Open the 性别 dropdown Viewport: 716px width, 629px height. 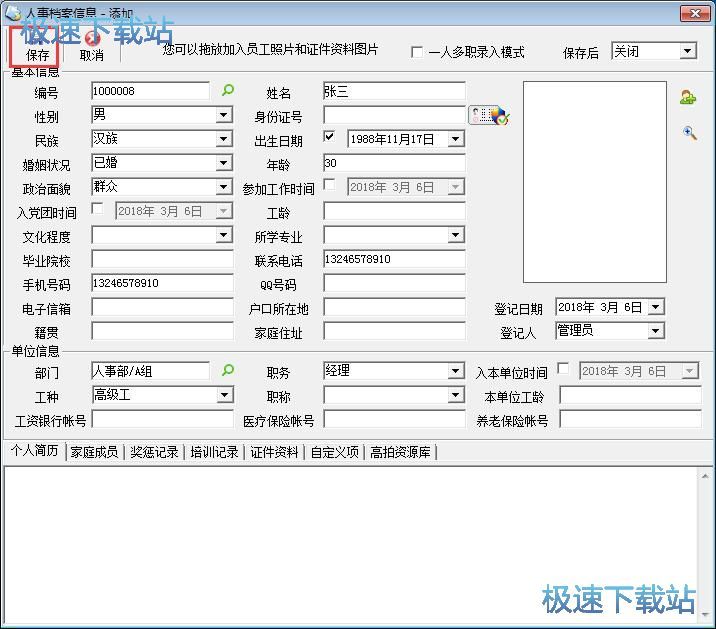[x=224, y=115]
